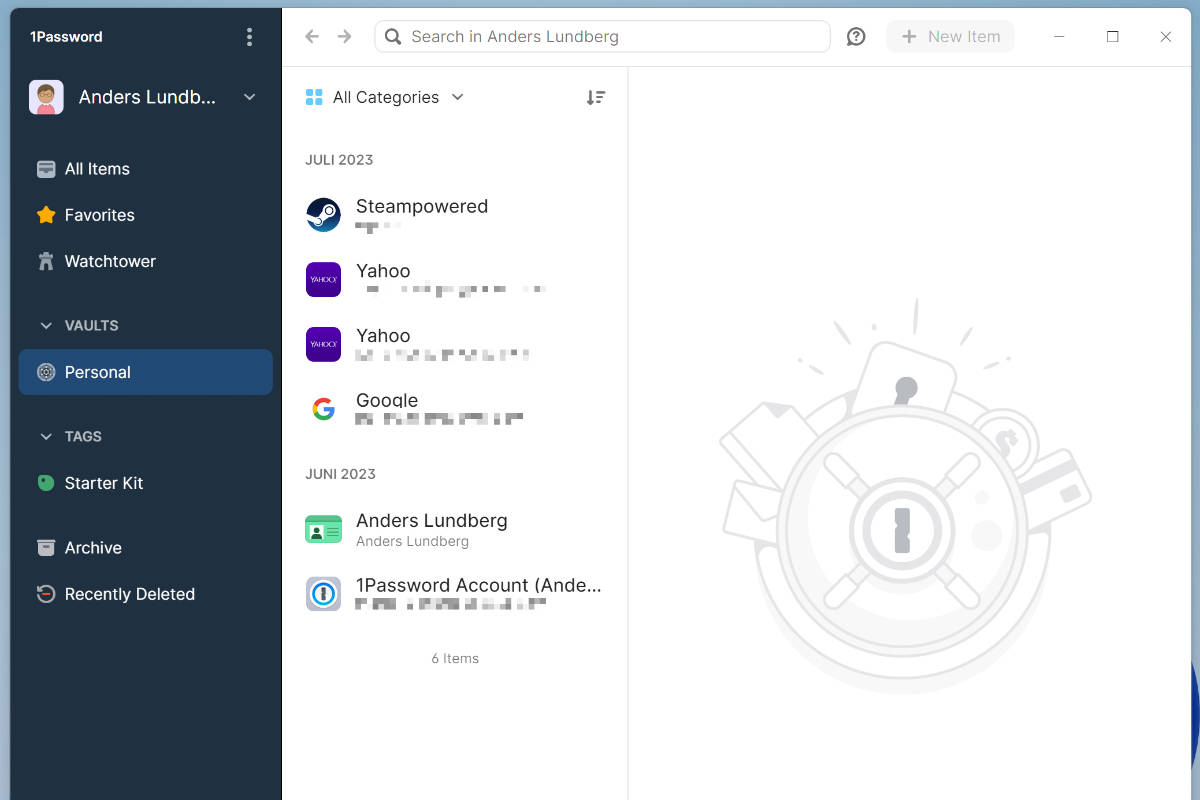The image size is (1200, 800).
Task: Click the All Items card icon
Action: click(46, 169)
